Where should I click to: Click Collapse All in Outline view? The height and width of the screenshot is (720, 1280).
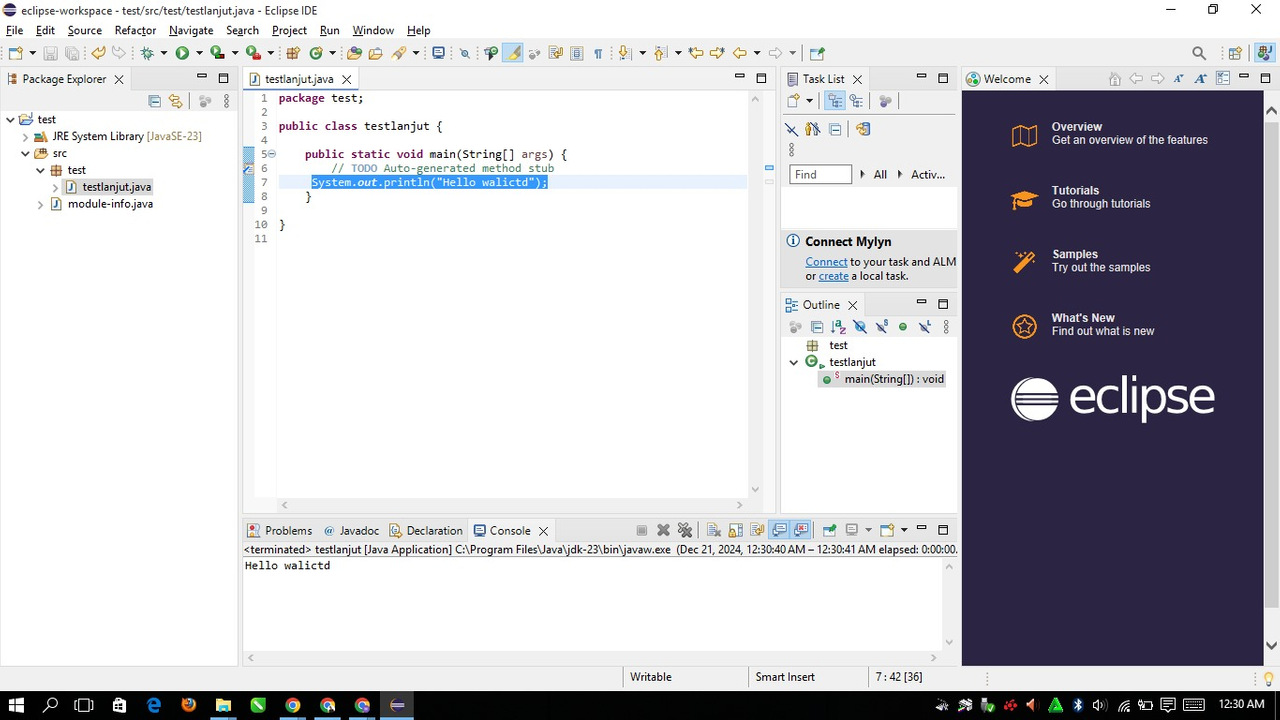click(x=816, y=327)
